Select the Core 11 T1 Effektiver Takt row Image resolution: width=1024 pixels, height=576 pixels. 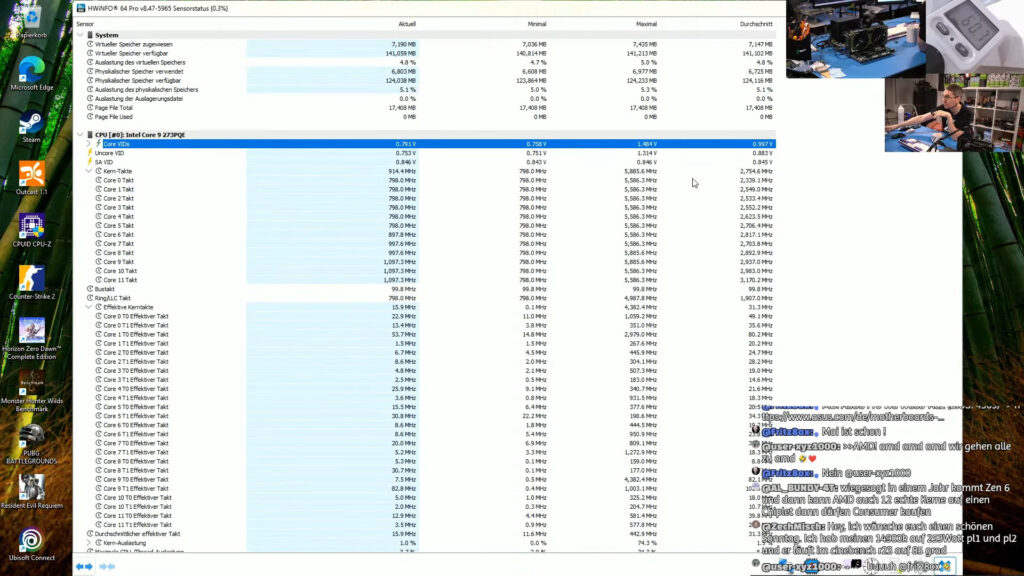pyautogui.click(x=426, y=524)
